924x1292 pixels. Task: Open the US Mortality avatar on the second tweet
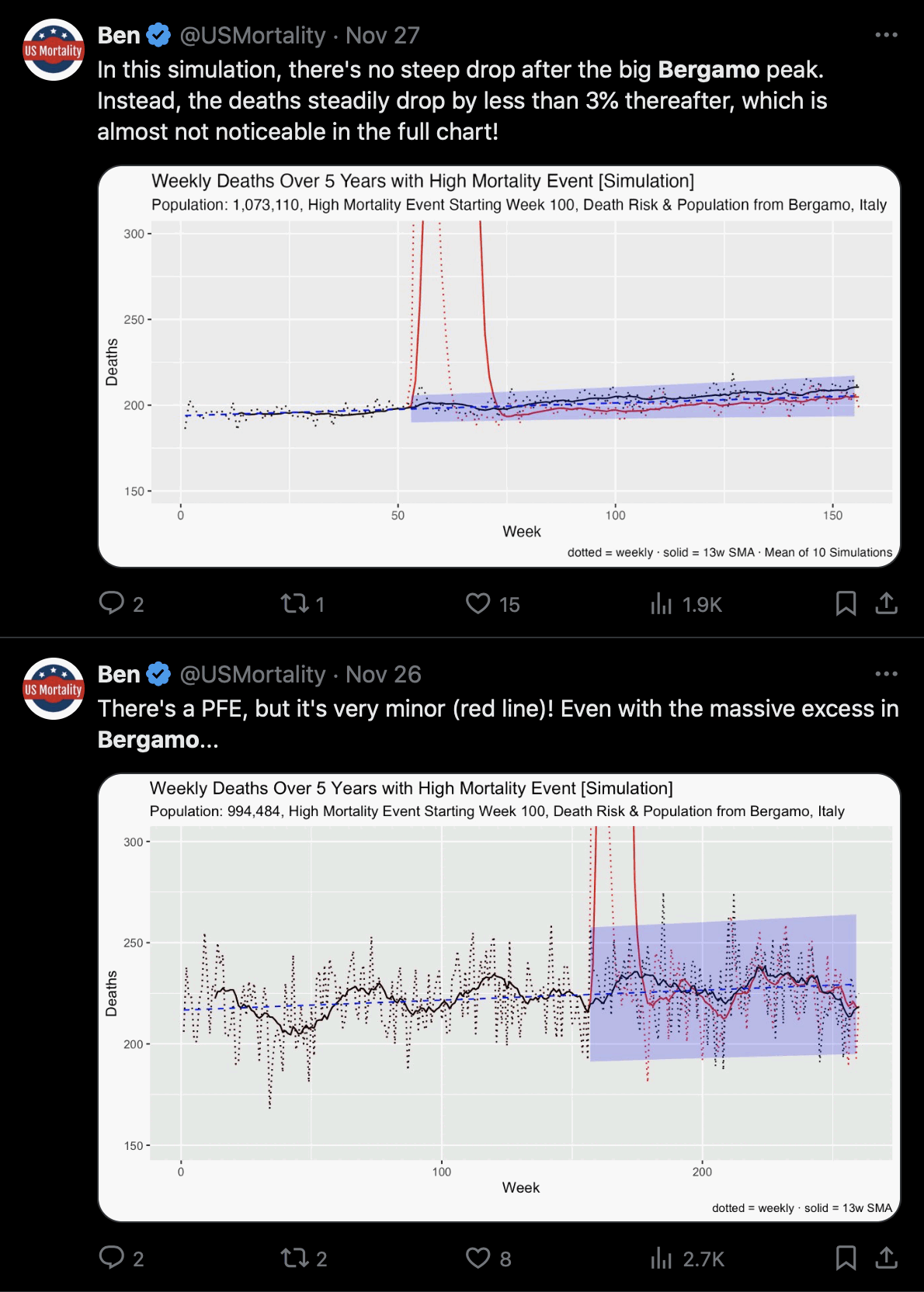(x=54, y=689)
